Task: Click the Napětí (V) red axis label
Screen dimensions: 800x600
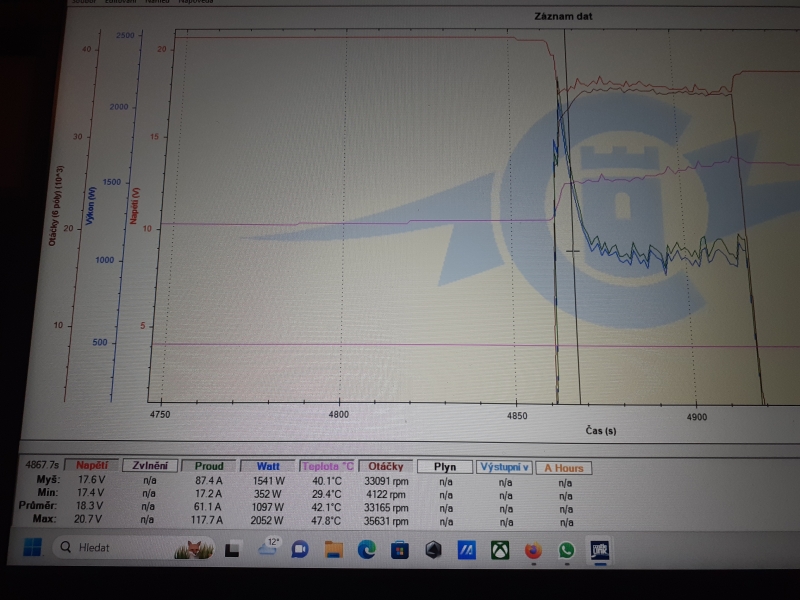Action: pos(134,206)
